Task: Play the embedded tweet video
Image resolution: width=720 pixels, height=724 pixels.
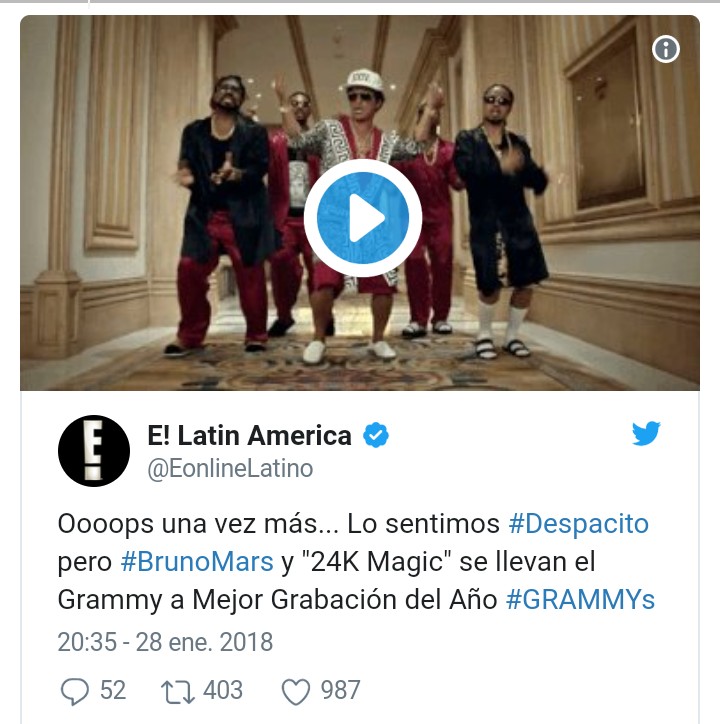Action: (363, 217)
